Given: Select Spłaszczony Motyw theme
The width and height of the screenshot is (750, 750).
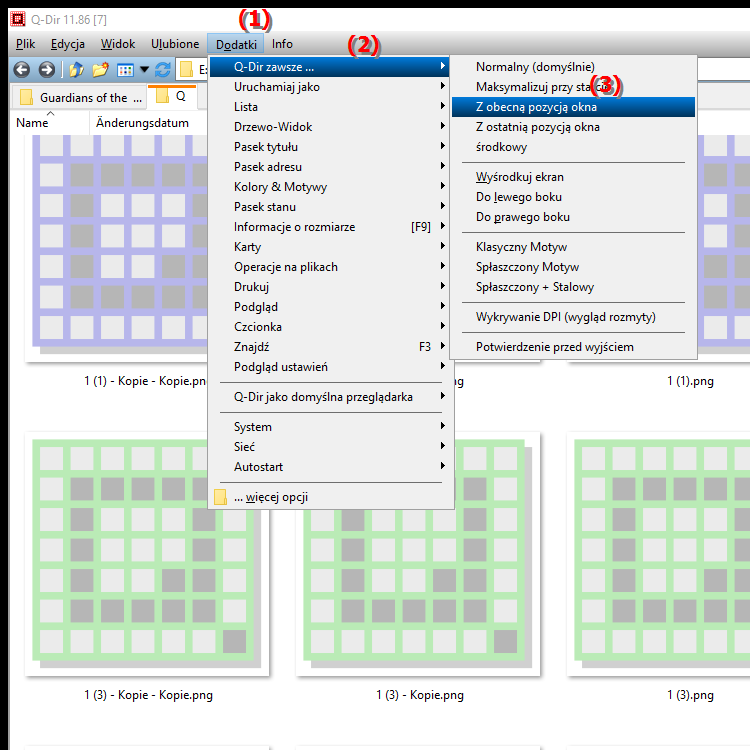Looking at the screenshot, I should pyautogui.click(x=573, y=267).
